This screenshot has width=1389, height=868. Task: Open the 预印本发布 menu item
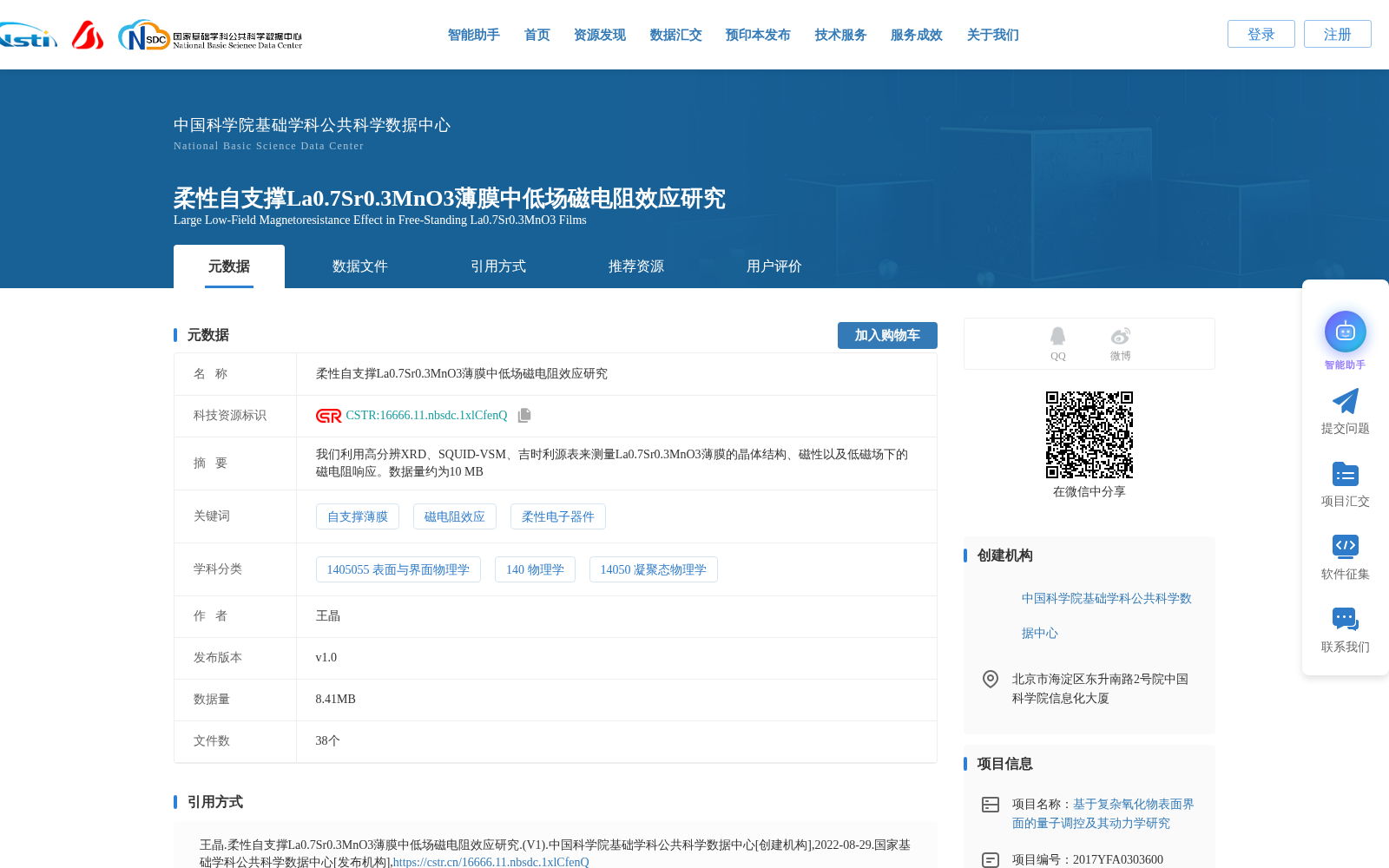[x=758, y=35]
